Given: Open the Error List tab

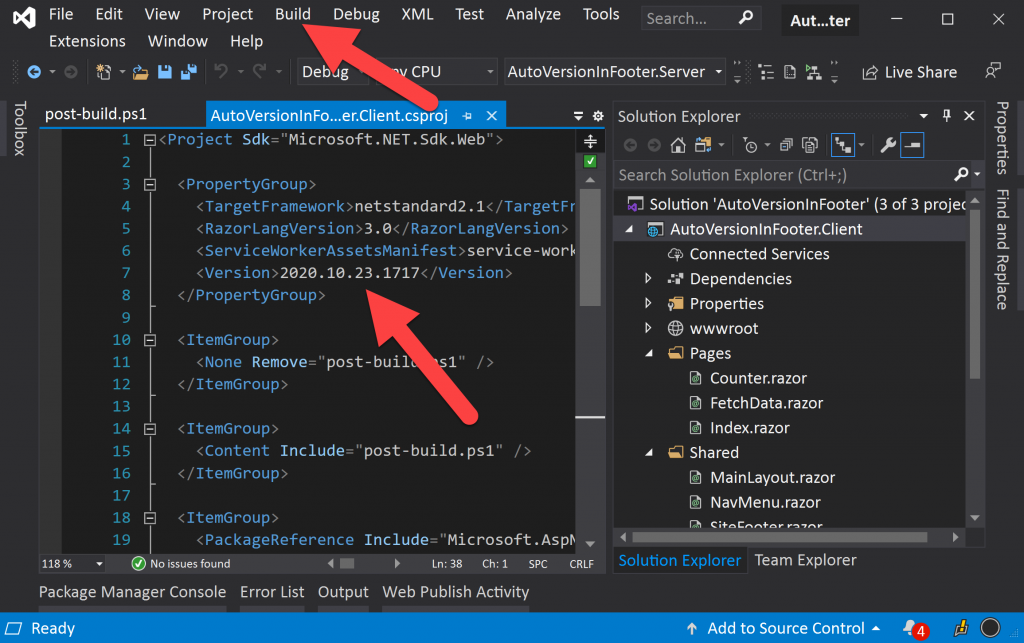Looking at the screenshot, I should pos(272,592).
